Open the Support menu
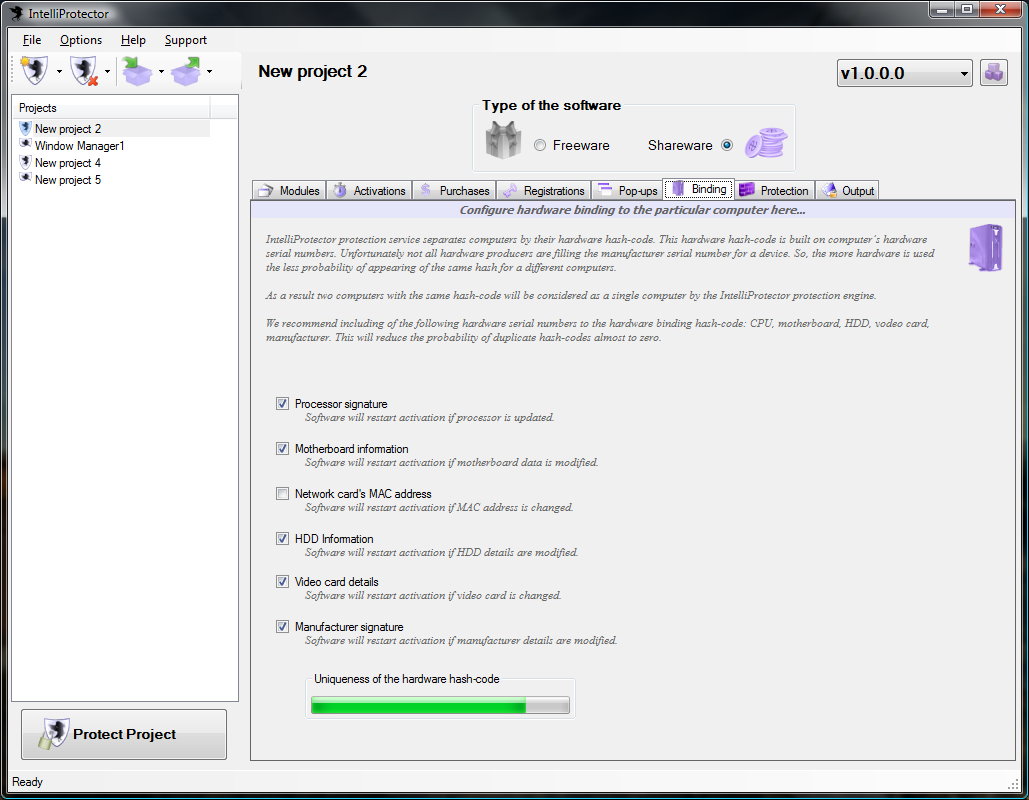Viewport: 1029px width, 800px height. 186,40
